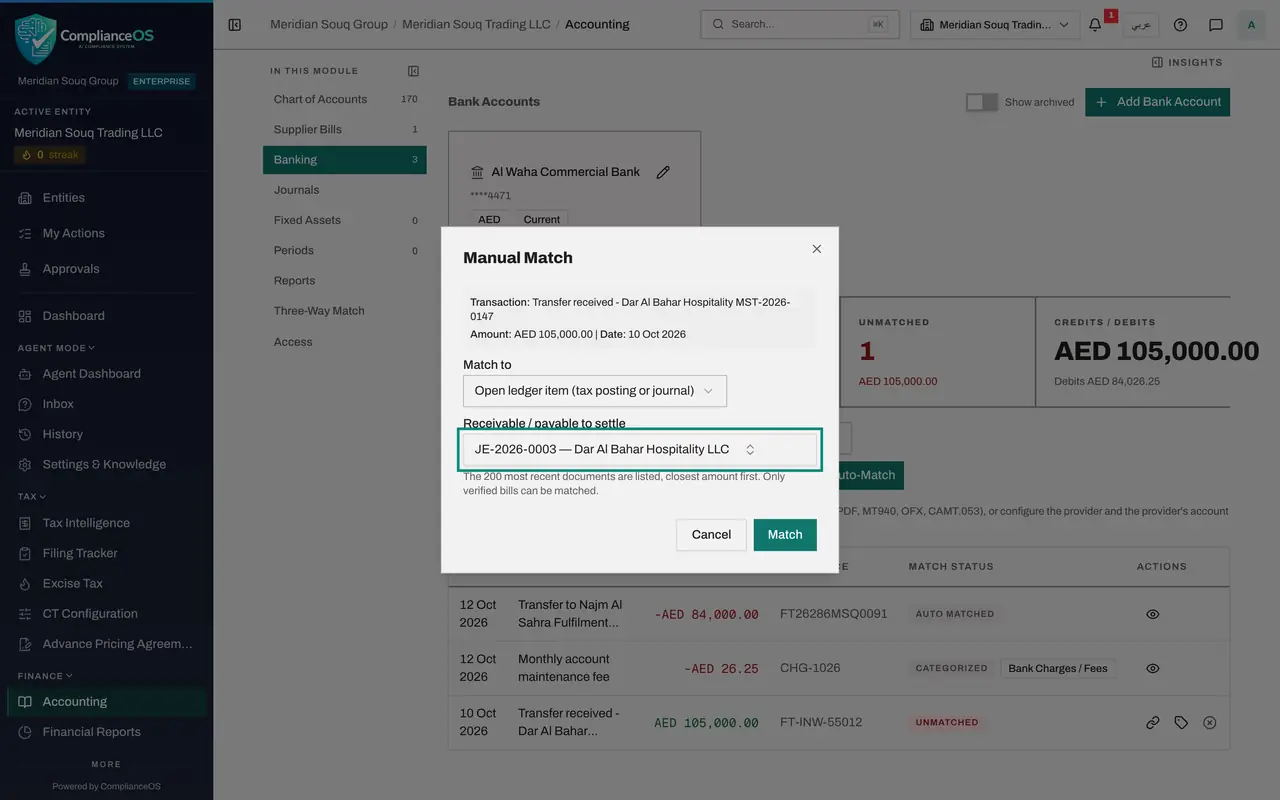Click the tag icon on the unmatched row
This screenshot has width=1280, height=800.
(x=1181, y=722)
